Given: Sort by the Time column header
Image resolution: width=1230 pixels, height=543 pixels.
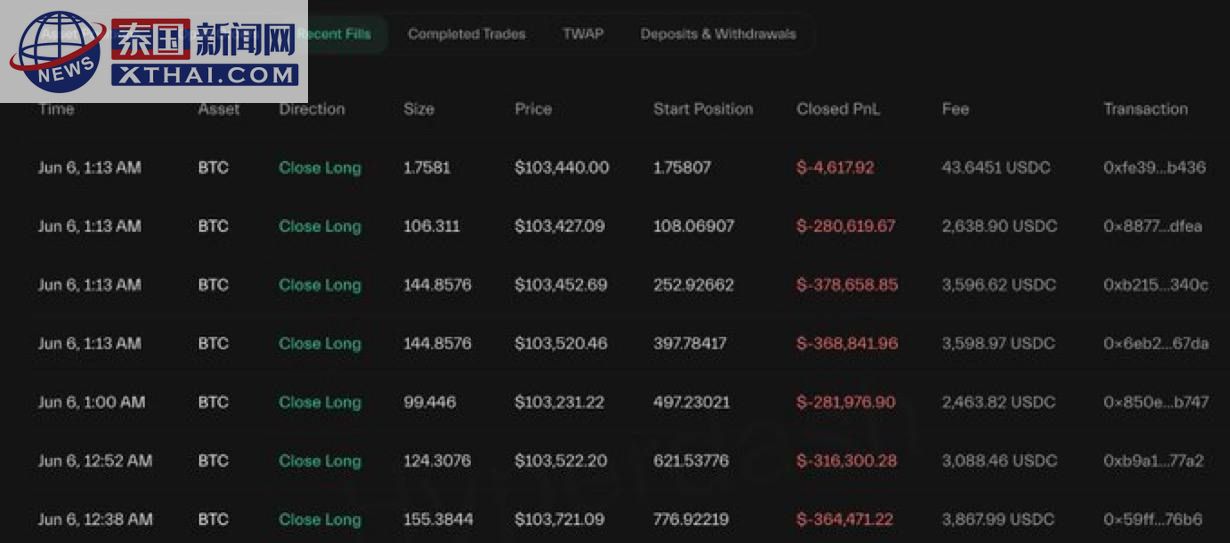Looking at the screenshot, I should pos(56,109).
